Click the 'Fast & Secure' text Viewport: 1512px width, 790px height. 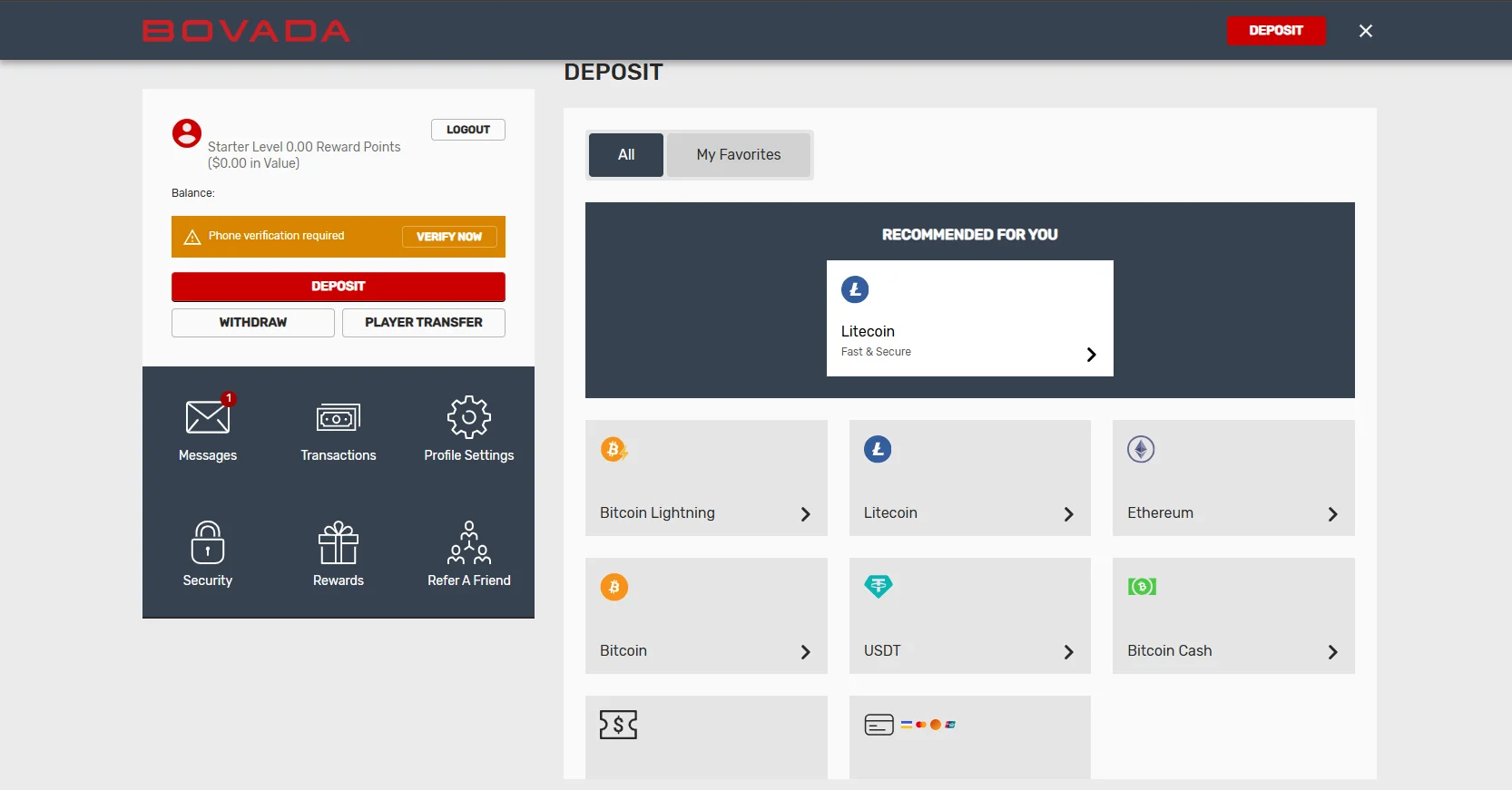[x=876, y=352]
